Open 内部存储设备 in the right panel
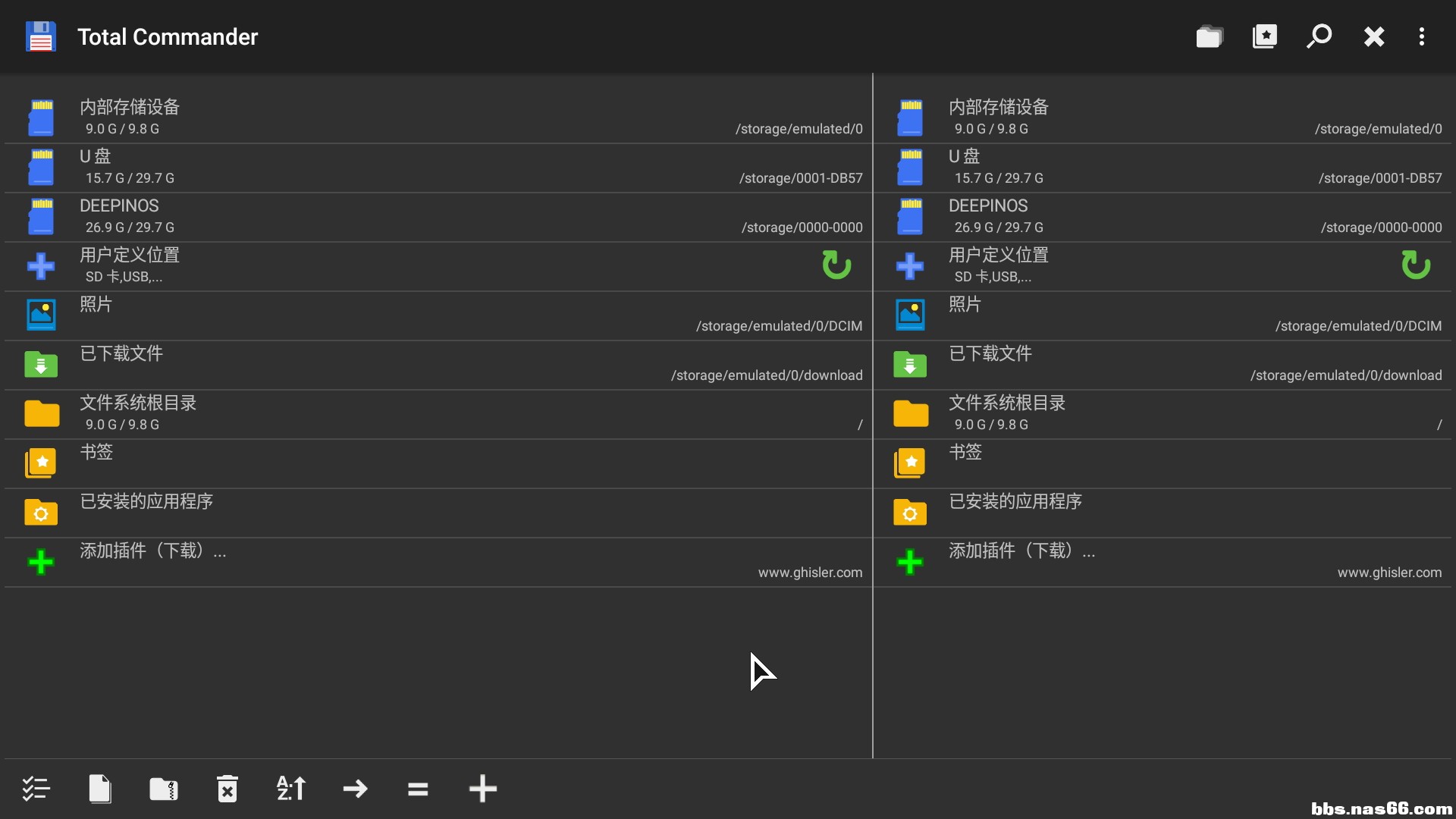 click(x=1163, y=118)
